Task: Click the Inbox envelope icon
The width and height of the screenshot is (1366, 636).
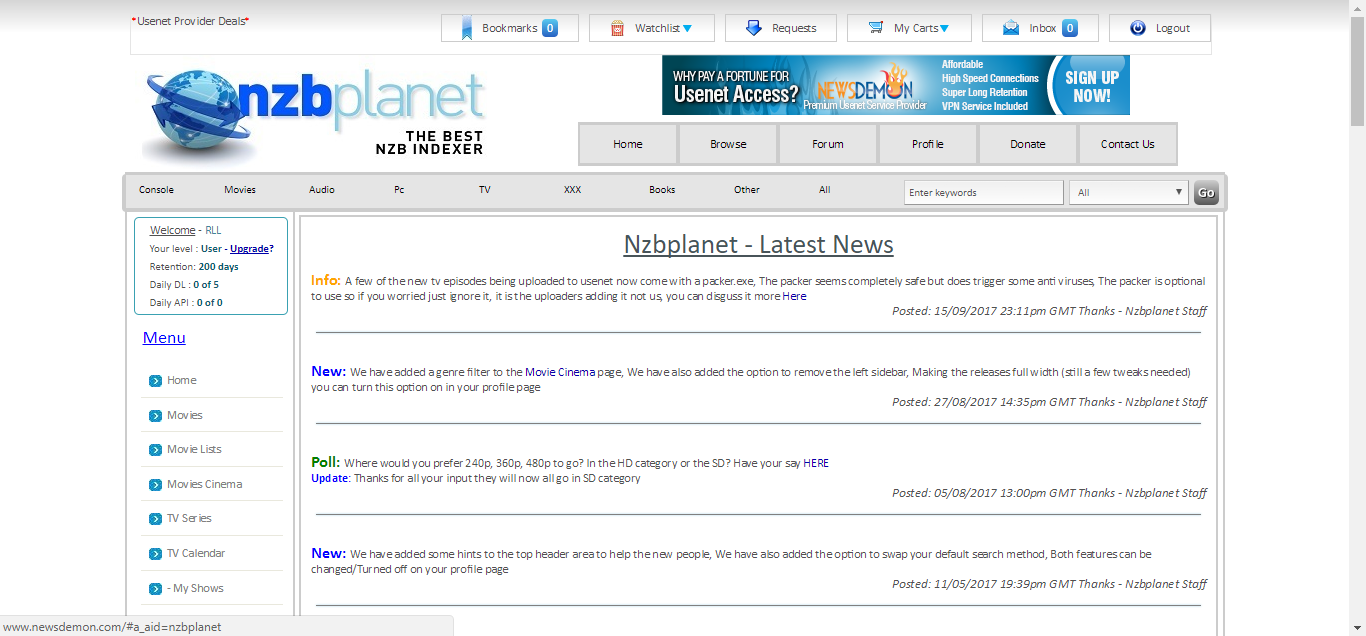Action: (x=1011, y=28)
